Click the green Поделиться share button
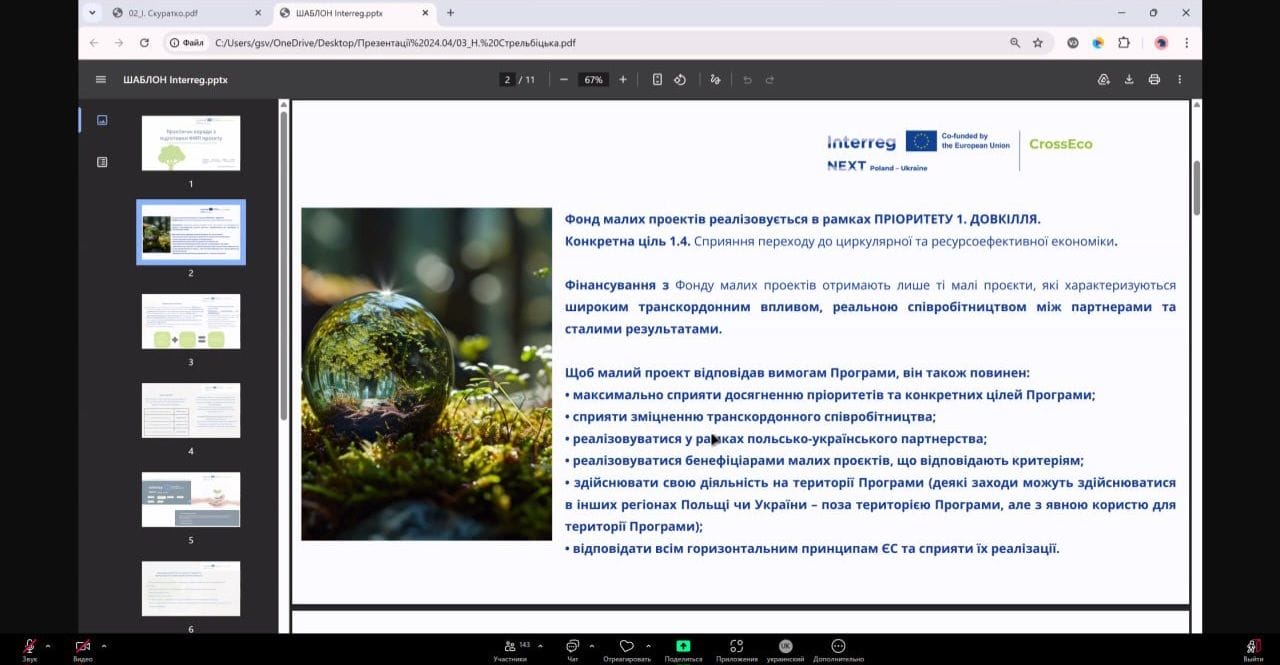Viewport: 1280px width, 665px height. pos(683,649)
